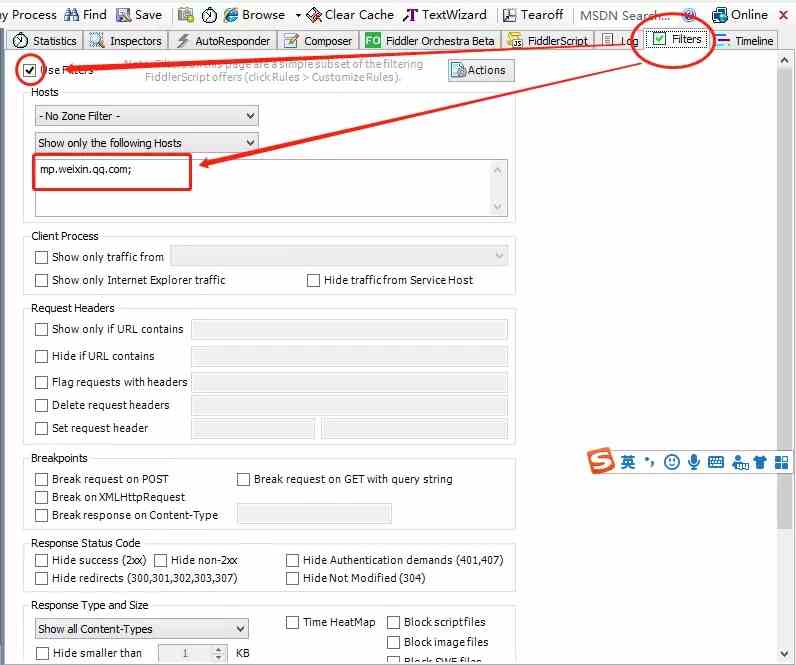This screenshot has height=665, width=796.
Task: Check Hide if URL contains
Action: 42,356
